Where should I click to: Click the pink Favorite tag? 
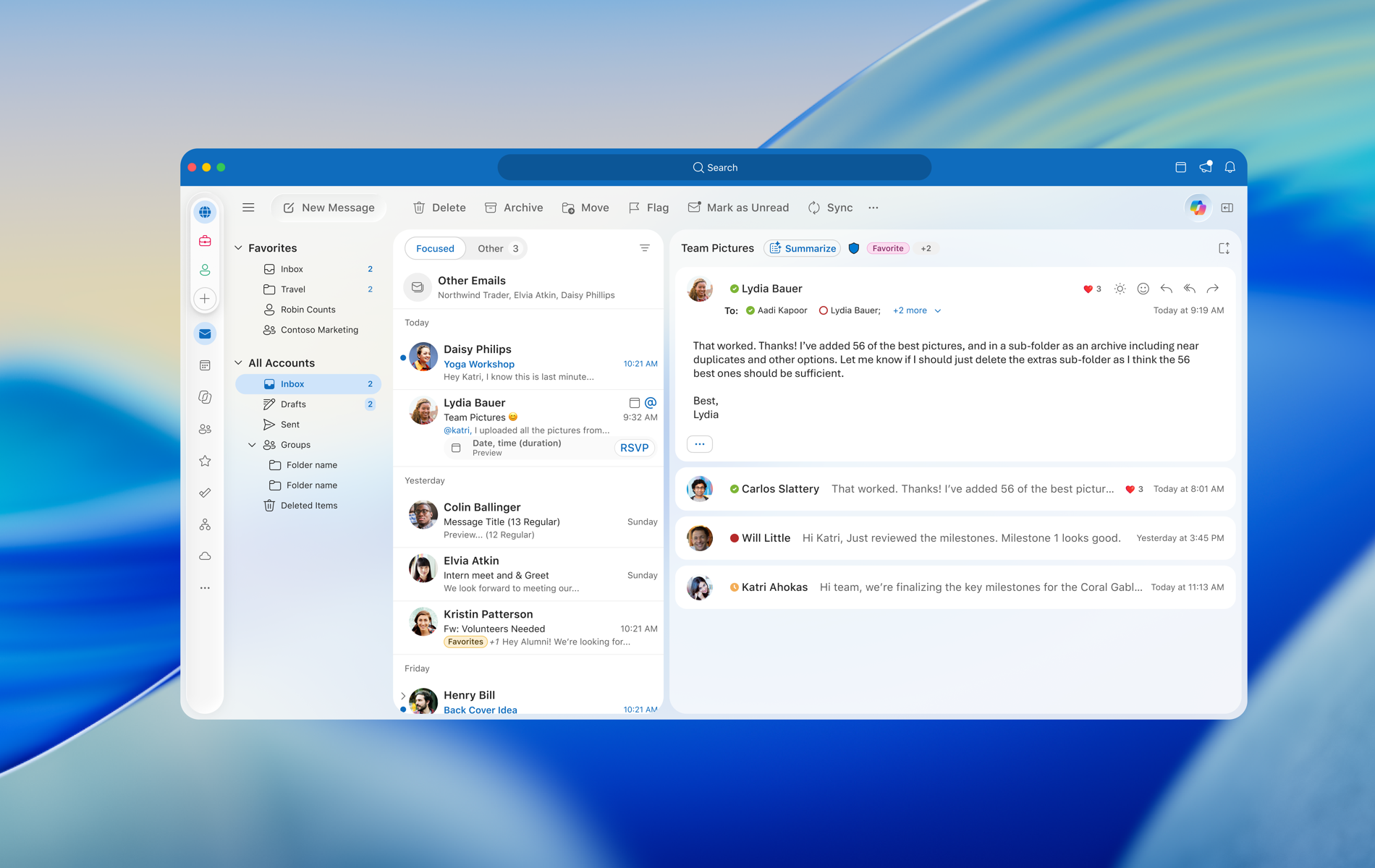tap(887, 248)
